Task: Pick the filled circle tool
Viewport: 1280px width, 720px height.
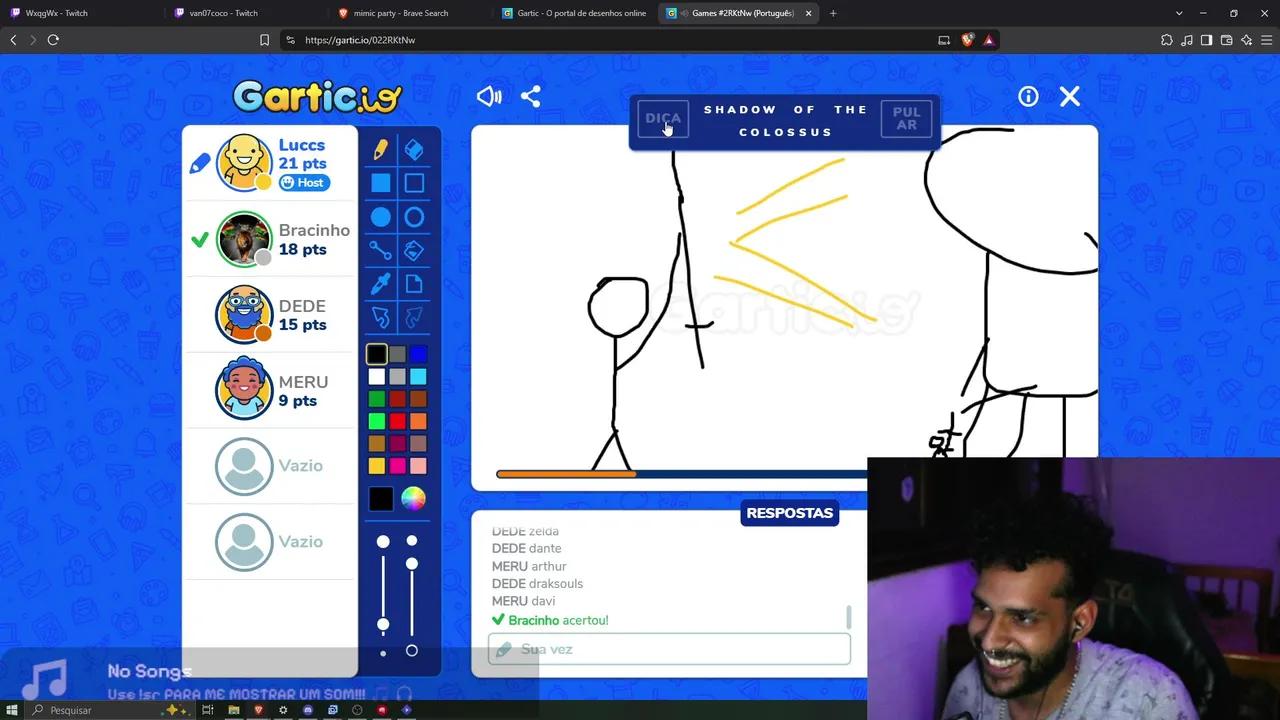Action: [x=381, y=217]
